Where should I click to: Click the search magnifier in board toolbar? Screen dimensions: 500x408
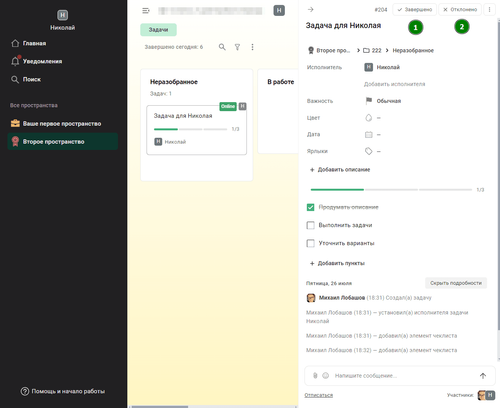222,47
